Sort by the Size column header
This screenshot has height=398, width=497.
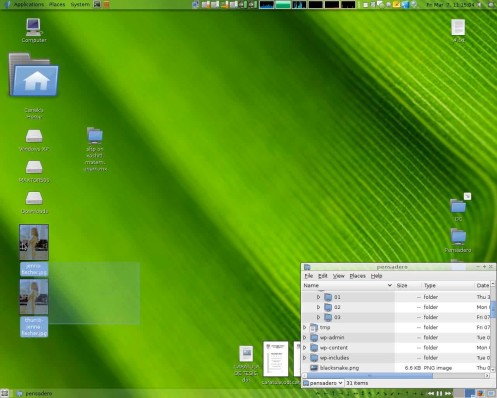pos(407,285)
